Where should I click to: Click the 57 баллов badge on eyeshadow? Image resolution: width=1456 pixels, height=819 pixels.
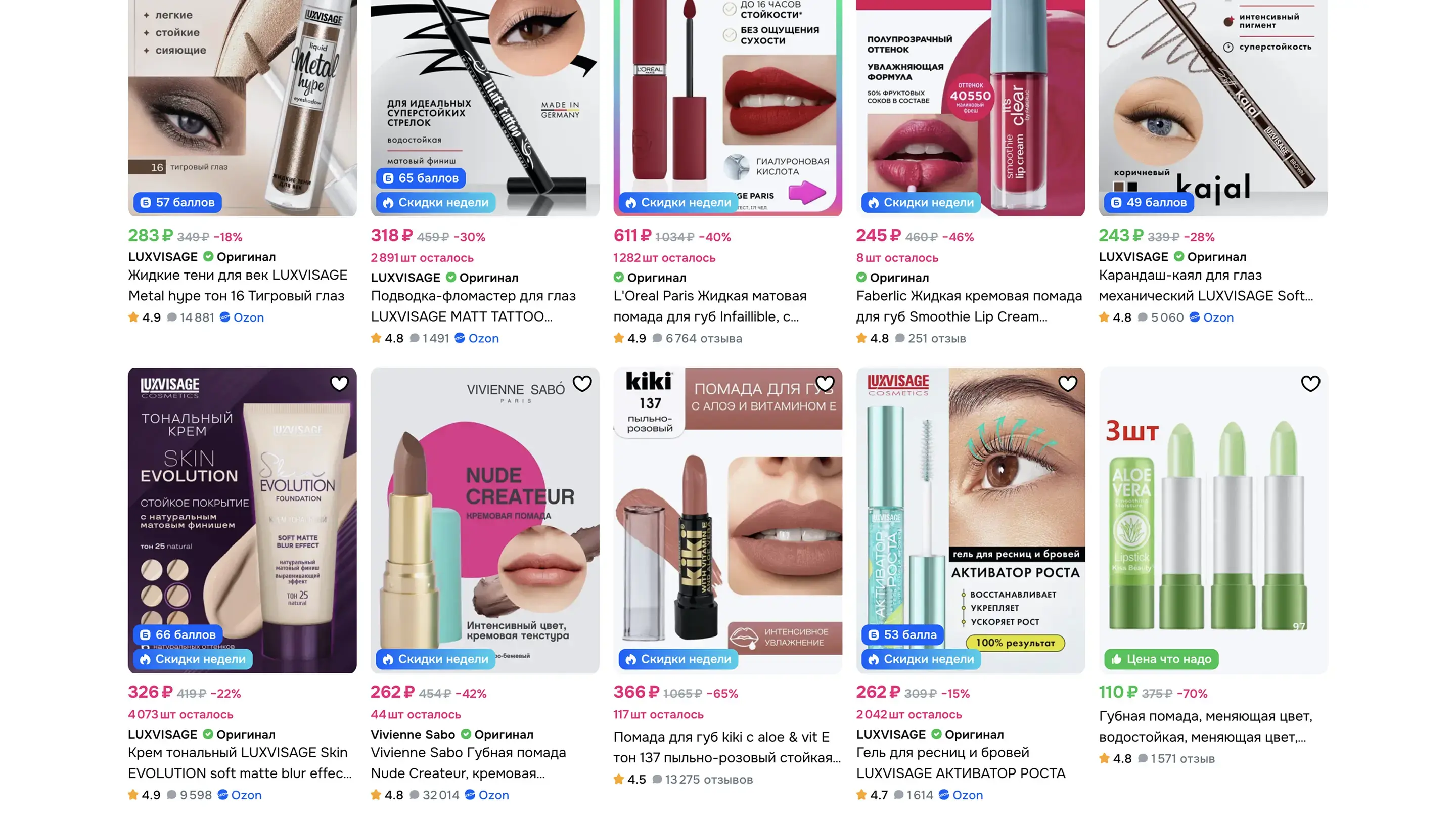coord(177,202)
